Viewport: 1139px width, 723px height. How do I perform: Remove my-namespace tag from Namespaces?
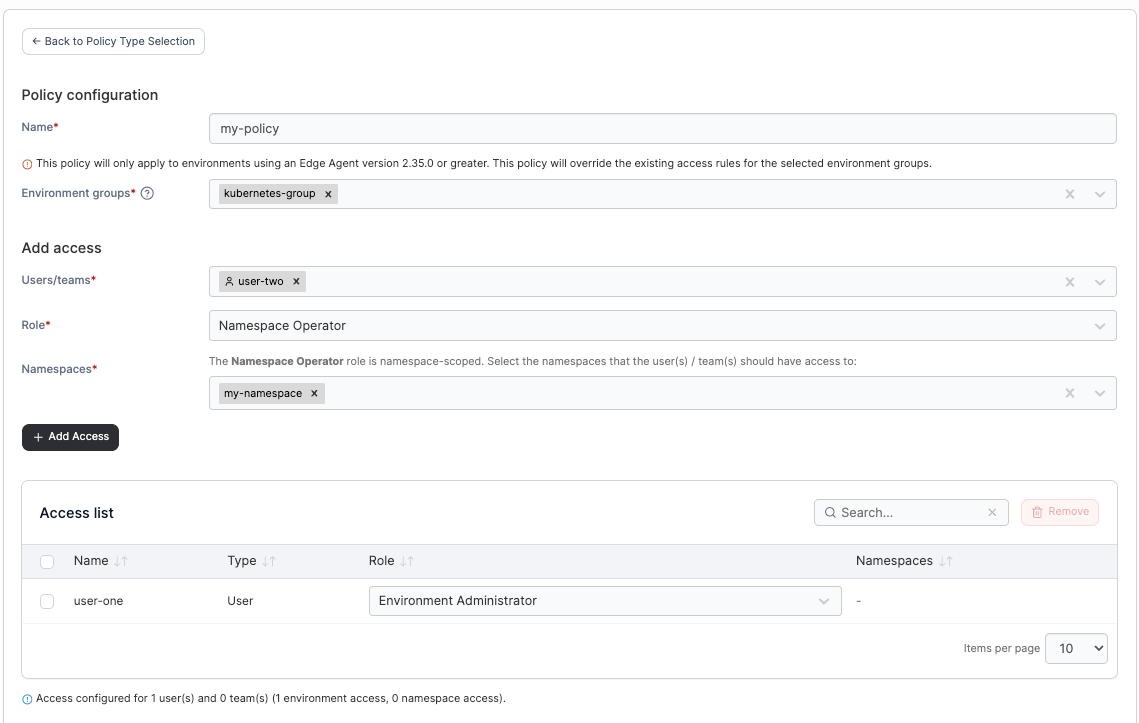pyautogui.click(x=314, y=394)
